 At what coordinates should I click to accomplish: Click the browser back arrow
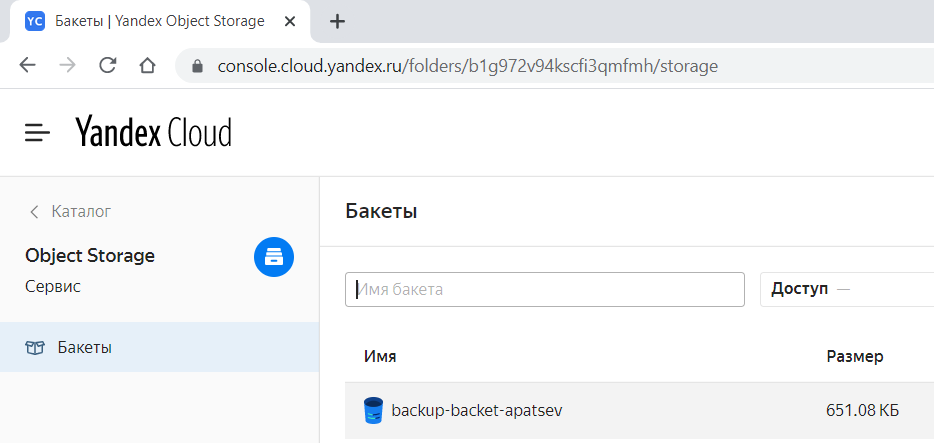(27, 65)
